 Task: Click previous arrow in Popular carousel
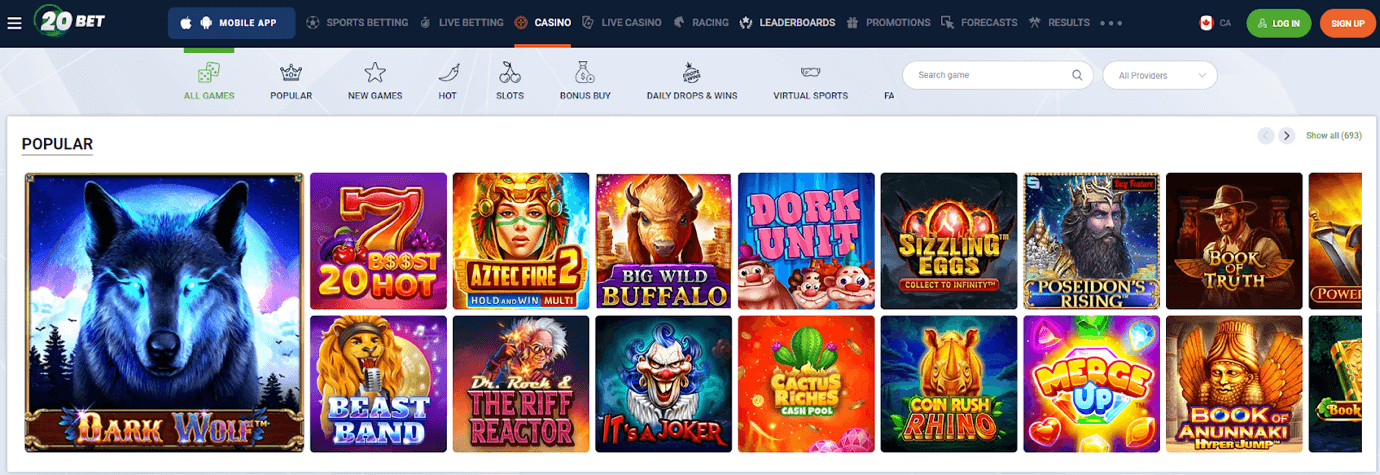click(x=1266, y=136)
